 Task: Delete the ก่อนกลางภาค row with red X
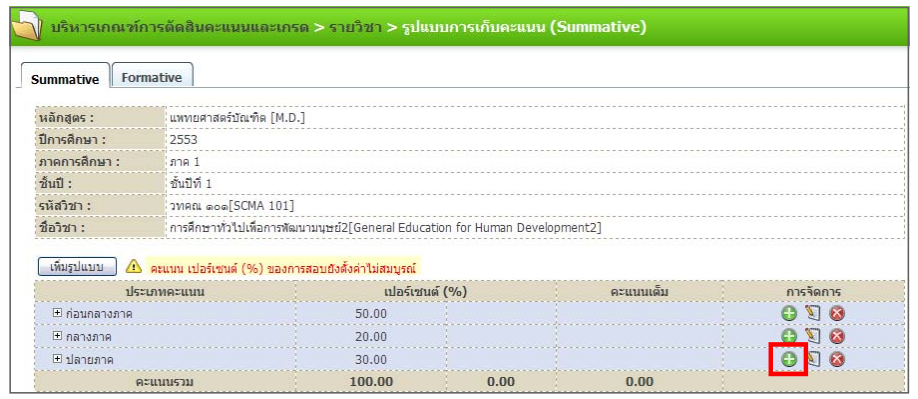click(x=837, y=313)
